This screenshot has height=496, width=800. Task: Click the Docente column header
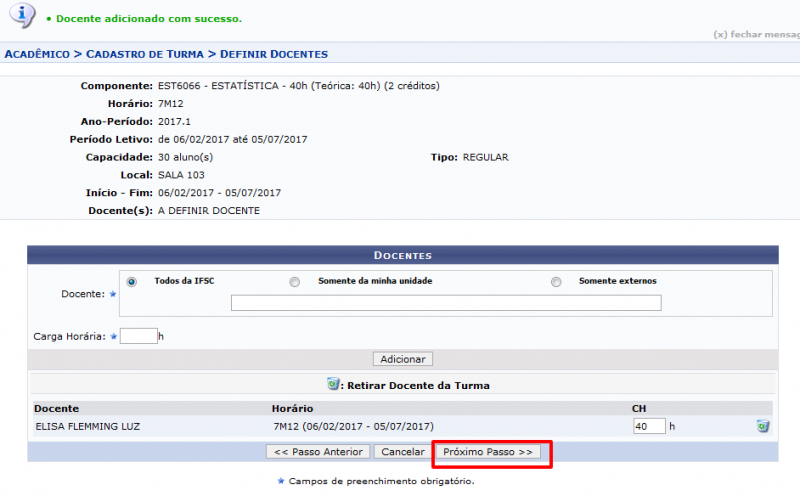click(x=56, y=409)
